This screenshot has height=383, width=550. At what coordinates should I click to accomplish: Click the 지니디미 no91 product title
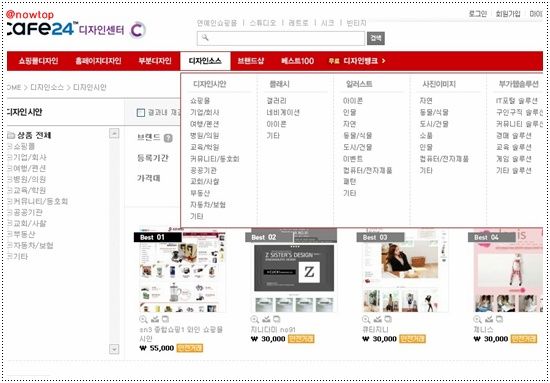tap(273, 330)
